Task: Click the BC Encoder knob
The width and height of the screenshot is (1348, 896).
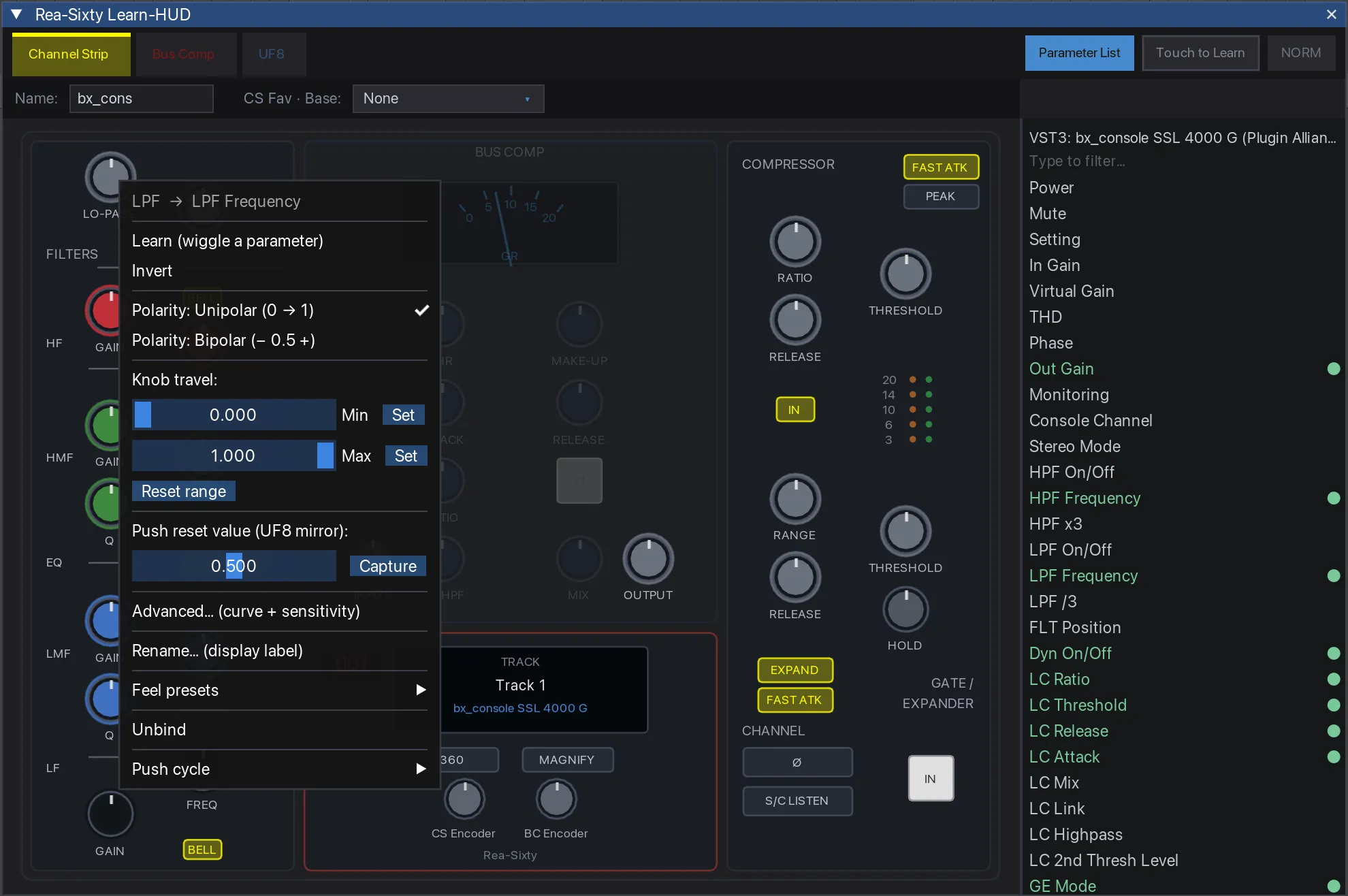Action: (x=556, y=800)
